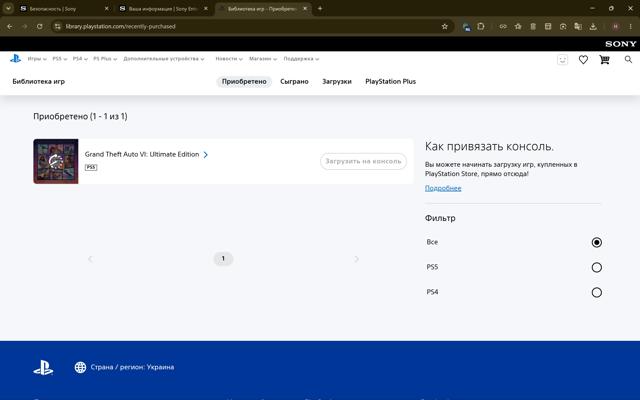Open the site information icon in address bar
640x400 pixels.
[x=58, y=27]
